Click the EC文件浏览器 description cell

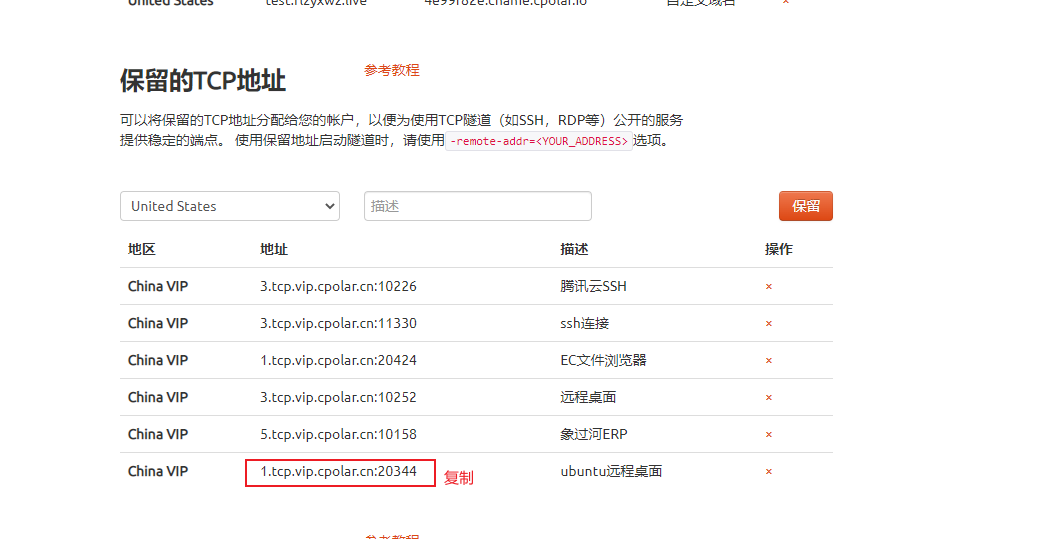pos(603,360)
